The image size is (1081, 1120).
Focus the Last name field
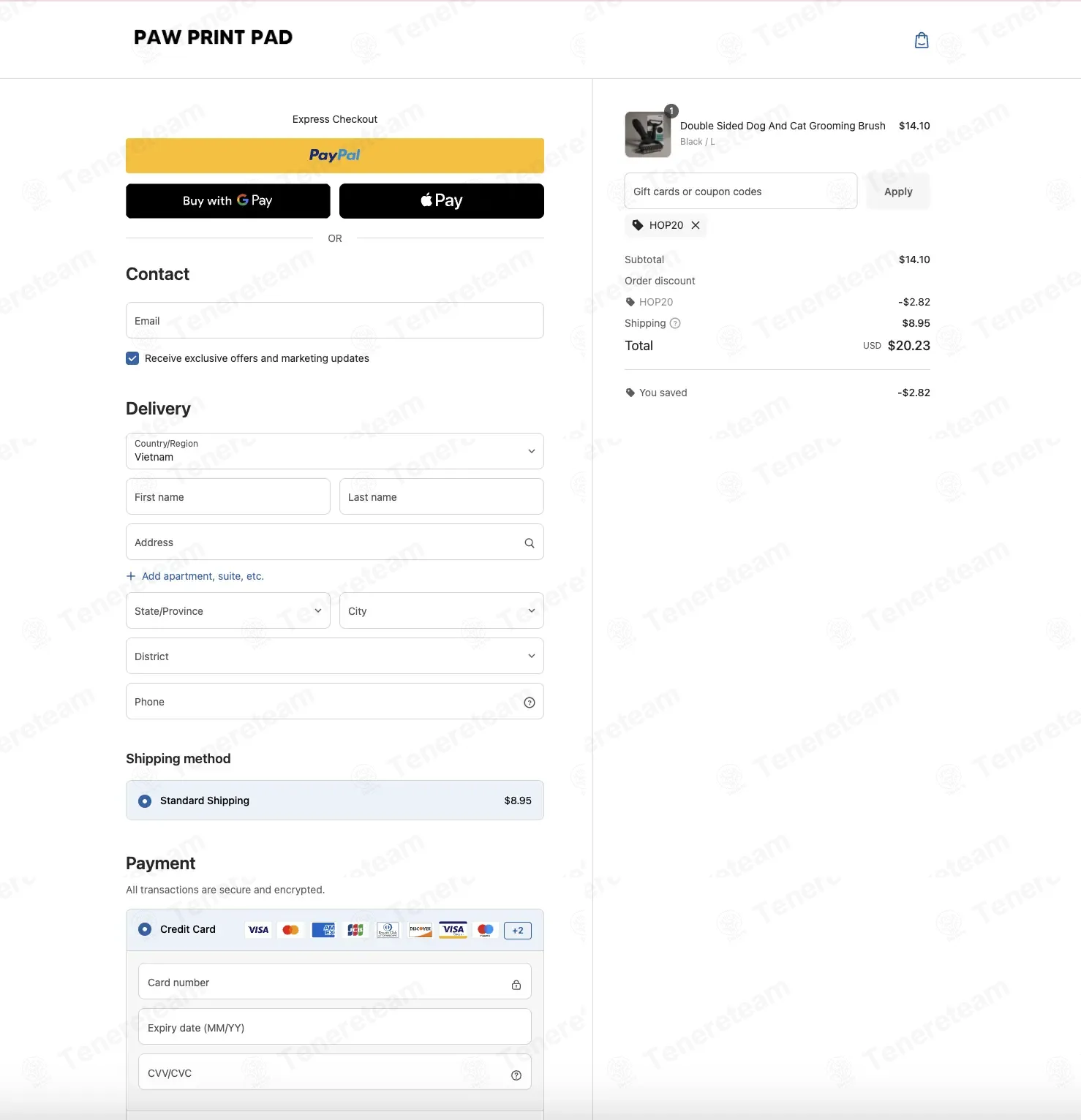pos(442,496)
